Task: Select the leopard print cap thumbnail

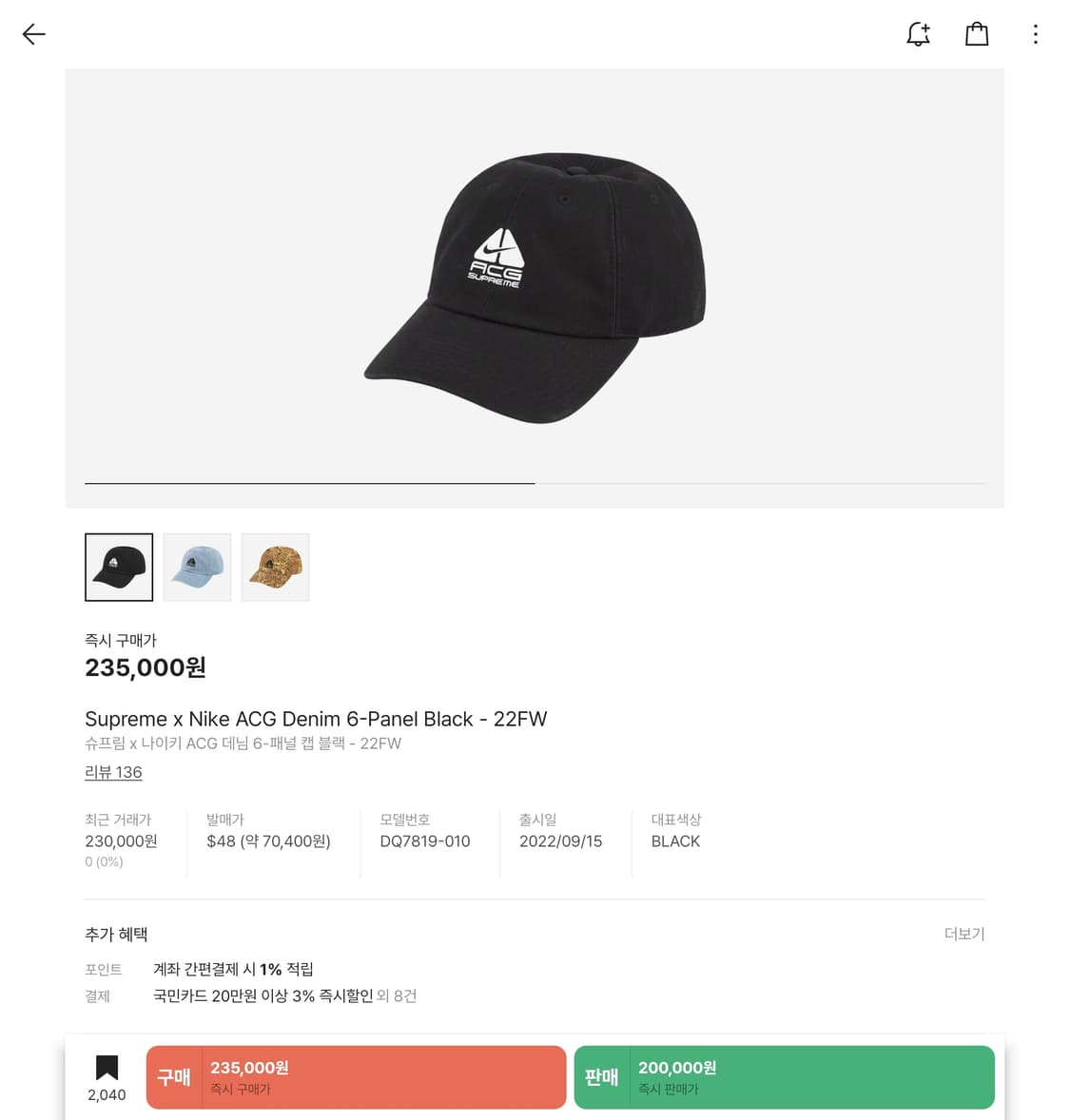Action: tap(276, 568)
